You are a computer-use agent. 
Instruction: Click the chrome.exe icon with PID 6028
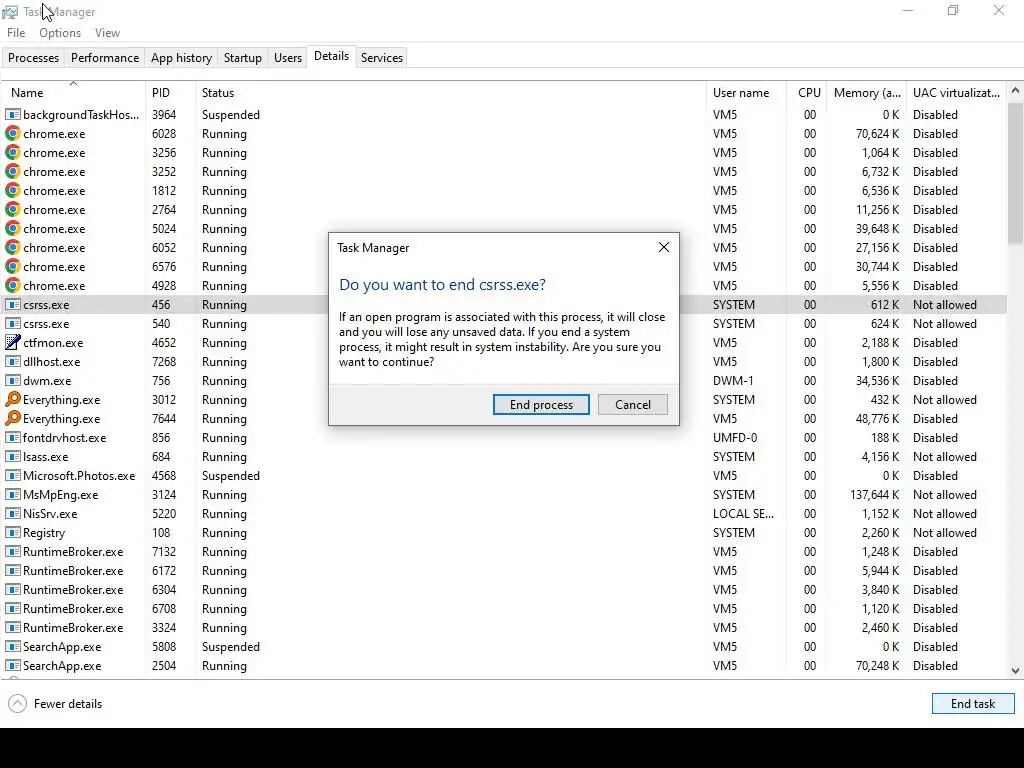tap(12, 134)
